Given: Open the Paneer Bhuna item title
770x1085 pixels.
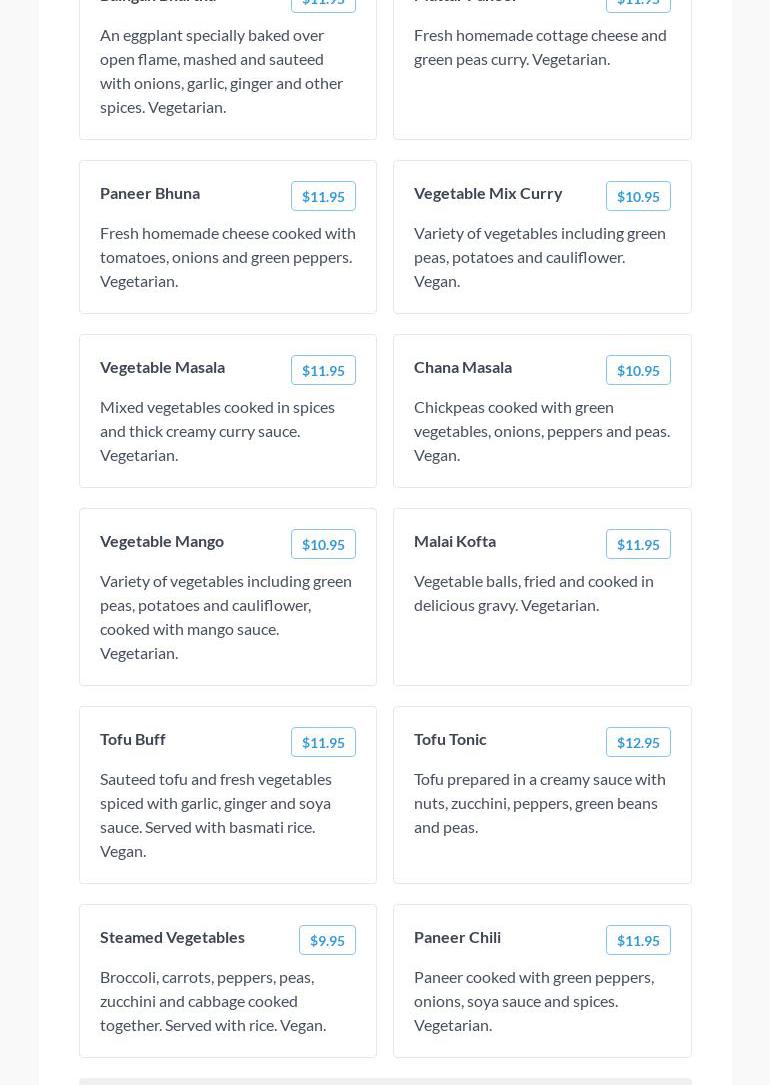Looking at the screenshot, I should (x=150, y=193).
